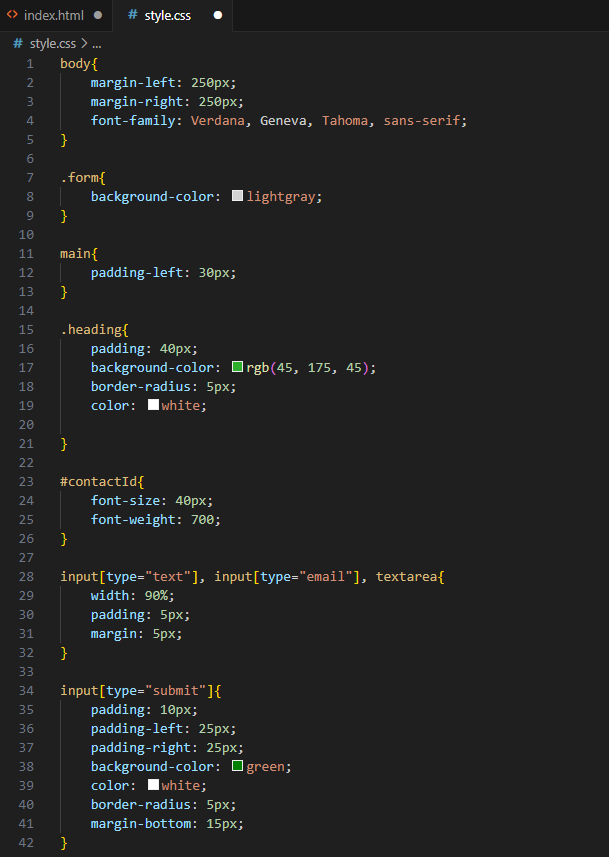The height and width of the screenshot is (857, 609).
Task: Click the main selector
Action: pos(75,254)
